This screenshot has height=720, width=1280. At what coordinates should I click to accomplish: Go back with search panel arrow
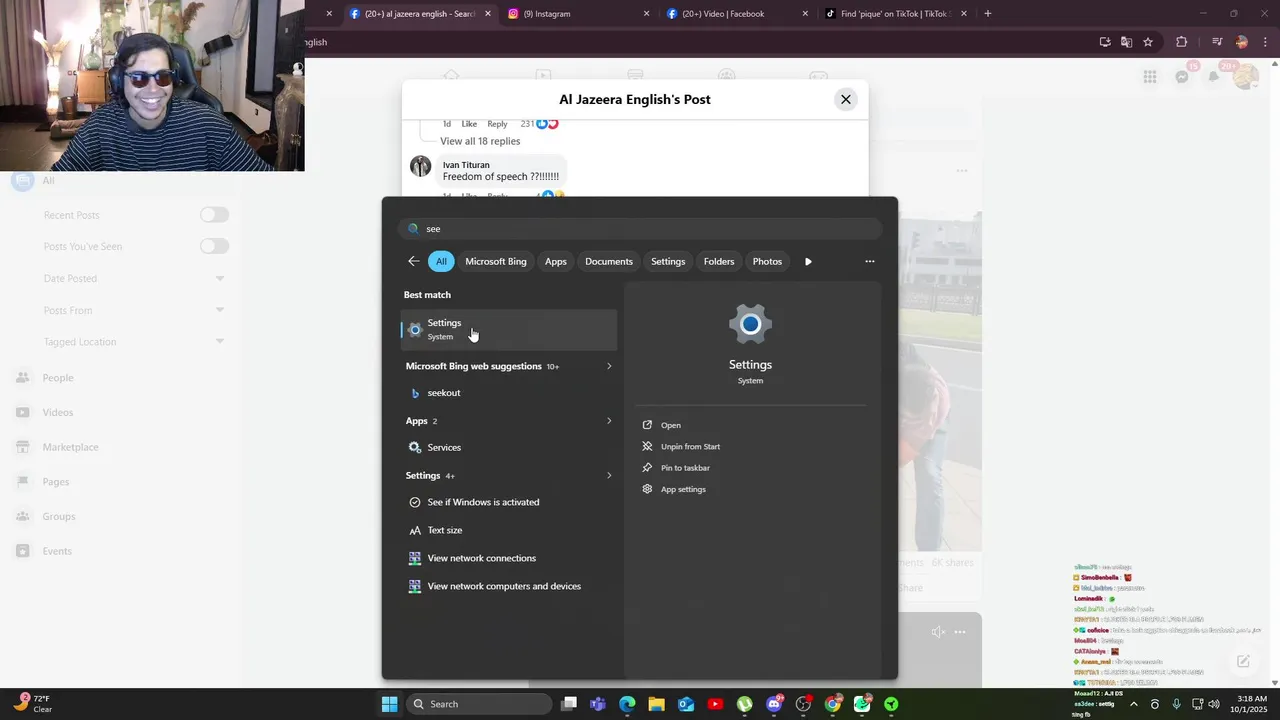point(414,261)
